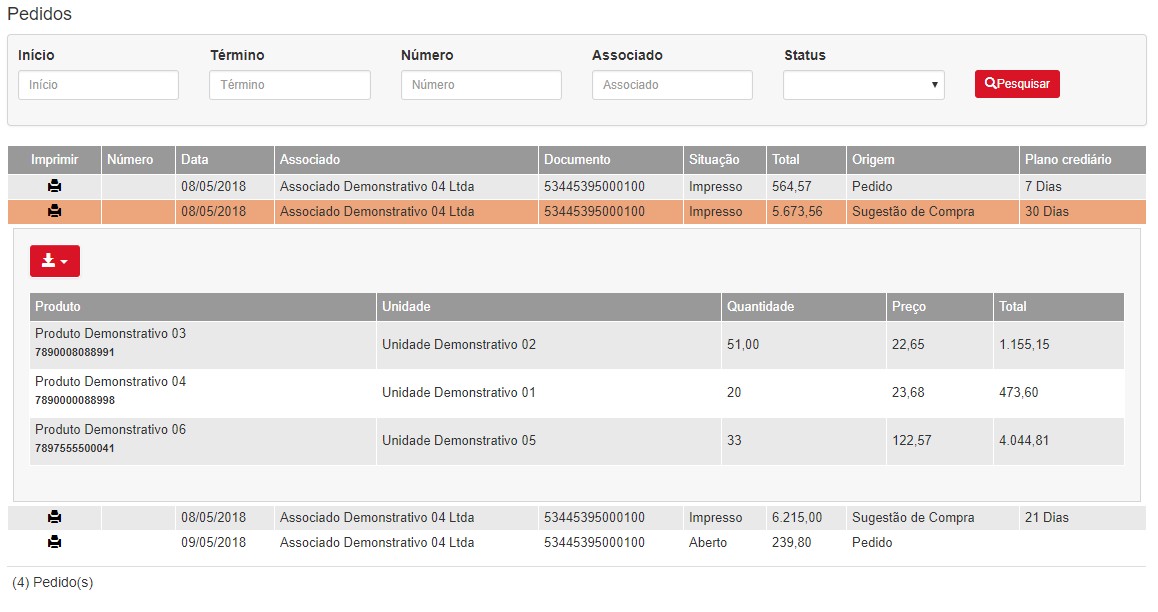Image resolution: width=1158 pixels, height=612 pixels.
Task: Open the Status dropdown filter
Action: coord(863,85)
